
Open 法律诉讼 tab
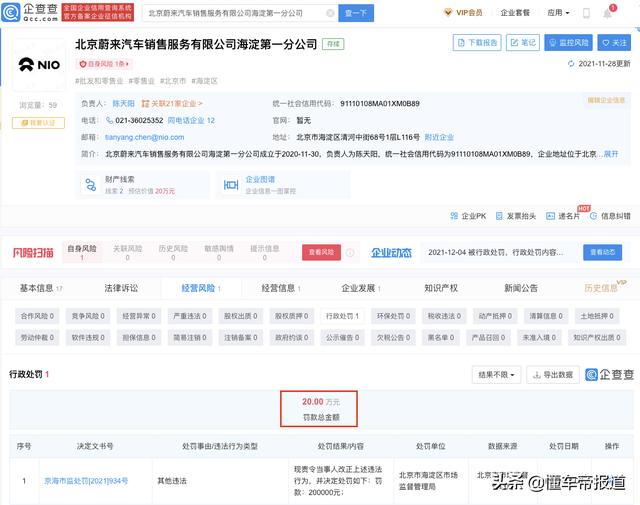coord(121,288)
